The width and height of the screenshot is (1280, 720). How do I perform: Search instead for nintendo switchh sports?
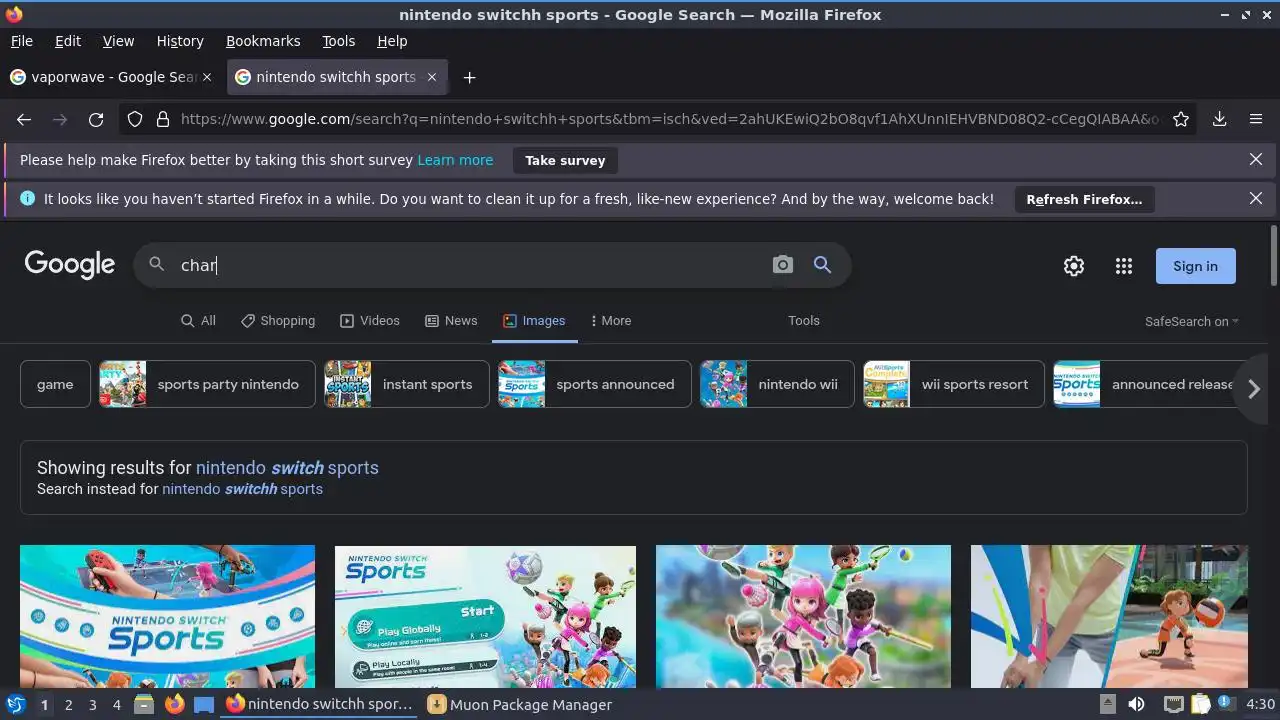[x=242, y=489]
